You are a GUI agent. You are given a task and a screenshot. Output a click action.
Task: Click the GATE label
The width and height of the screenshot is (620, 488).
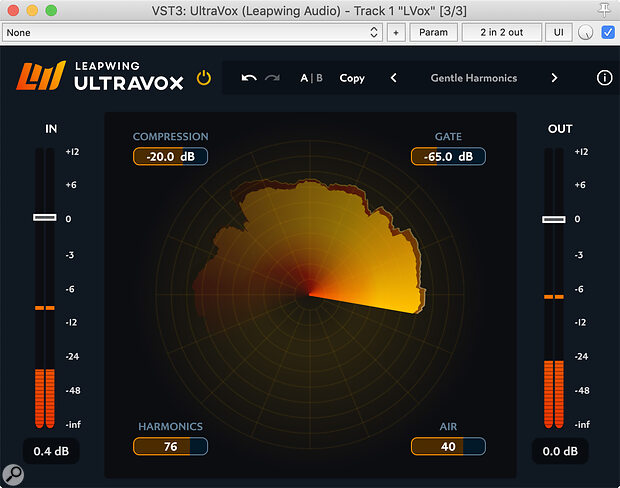448,136
